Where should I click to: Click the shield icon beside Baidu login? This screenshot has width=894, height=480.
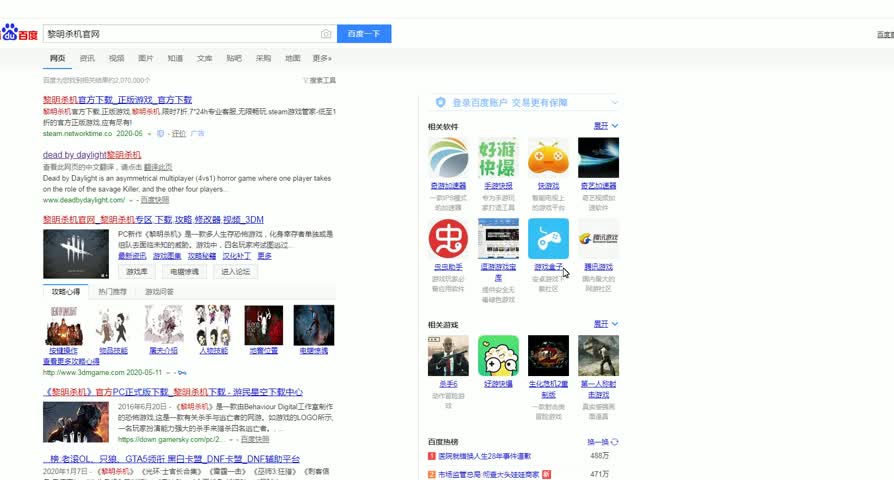pyautogui.click(x=440, y=102)
